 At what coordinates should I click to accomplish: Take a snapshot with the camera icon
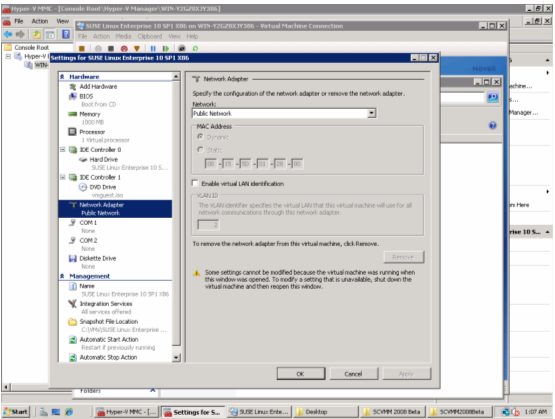pos(182,48)
